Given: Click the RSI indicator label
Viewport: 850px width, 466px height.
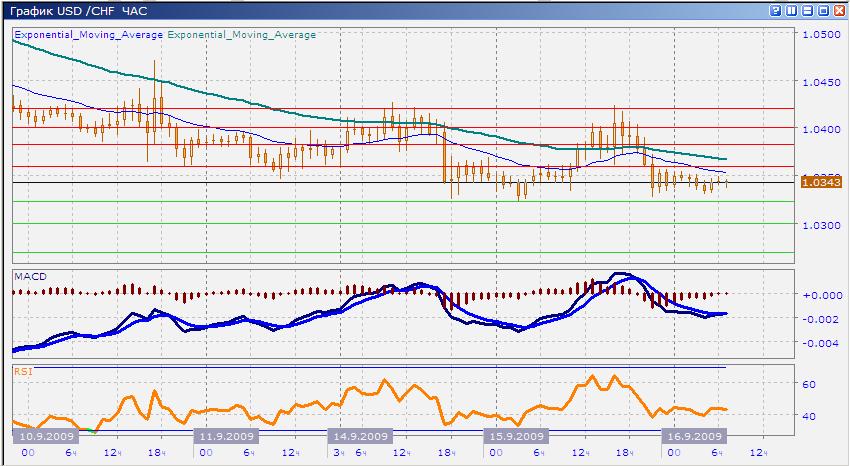Looking at the screenshot, I should pos(22,371).
